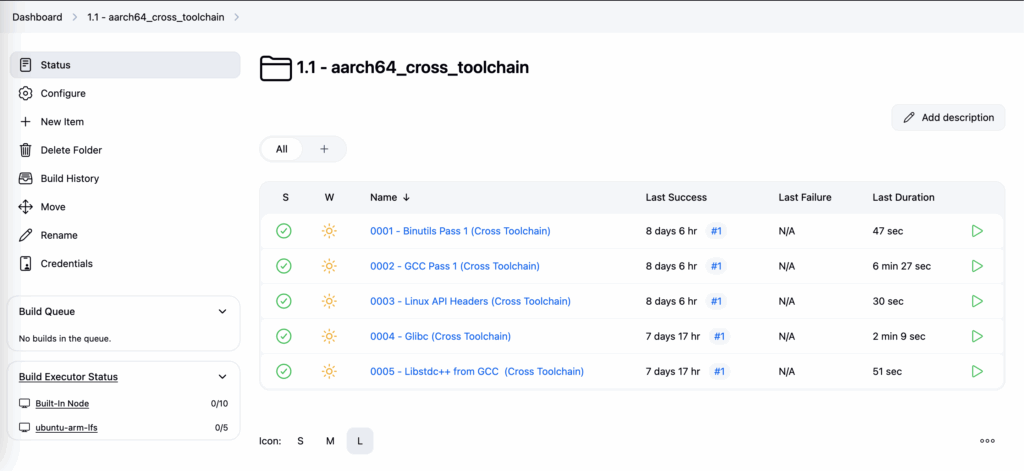The image size is (1024, 471).
Task: Collapse the Build Executor Status panel
Action: coord(223,377)
